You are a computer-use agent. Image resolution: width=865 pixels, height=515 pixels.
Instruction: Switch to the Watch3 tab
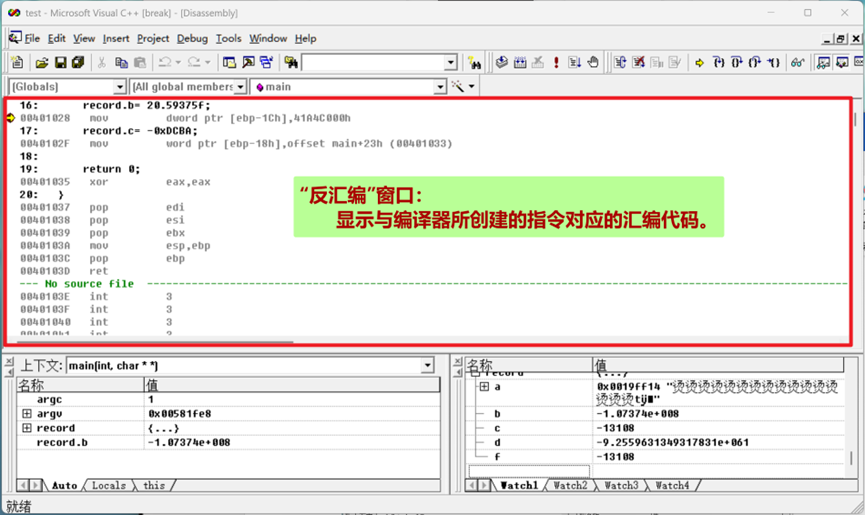(621, 485)
